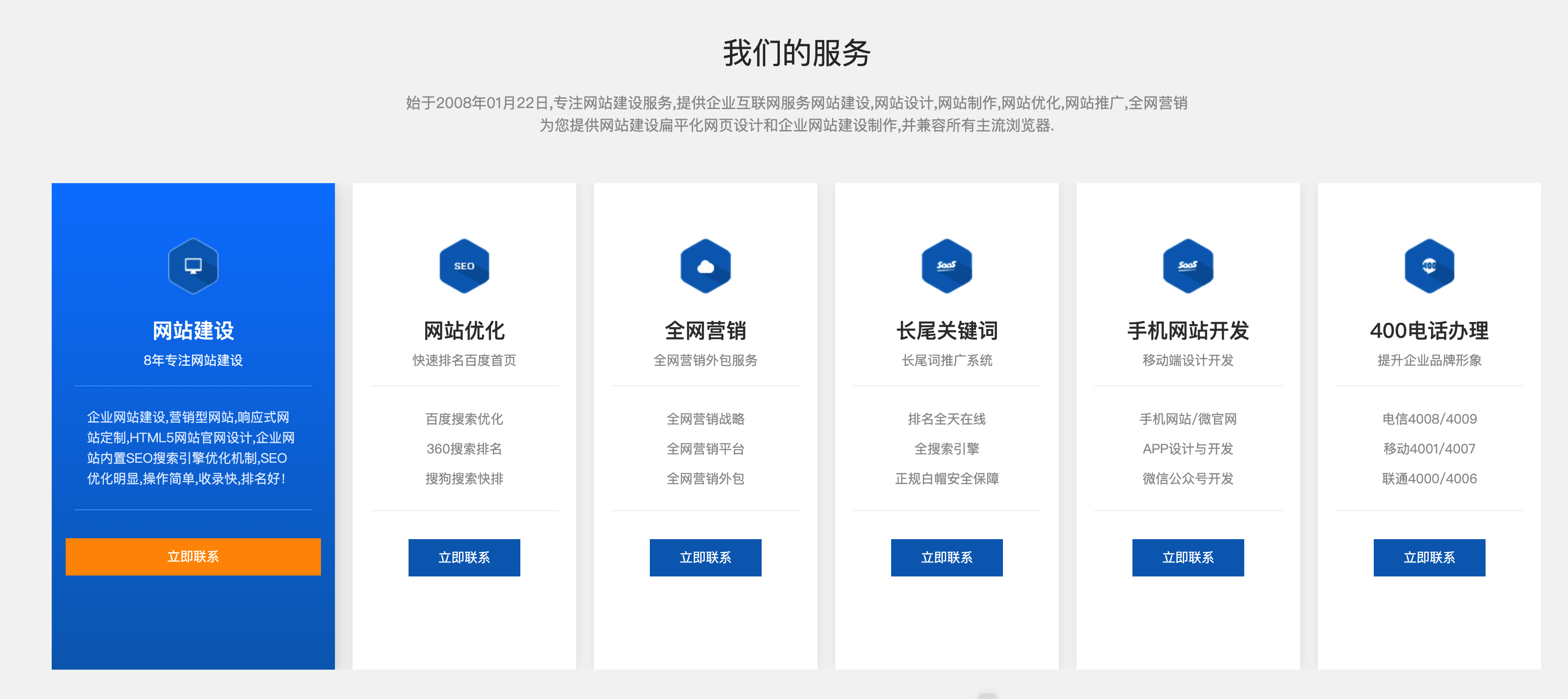Click the 400 phone hexagon icon

pyautogui.click(x=1429, y=266)
